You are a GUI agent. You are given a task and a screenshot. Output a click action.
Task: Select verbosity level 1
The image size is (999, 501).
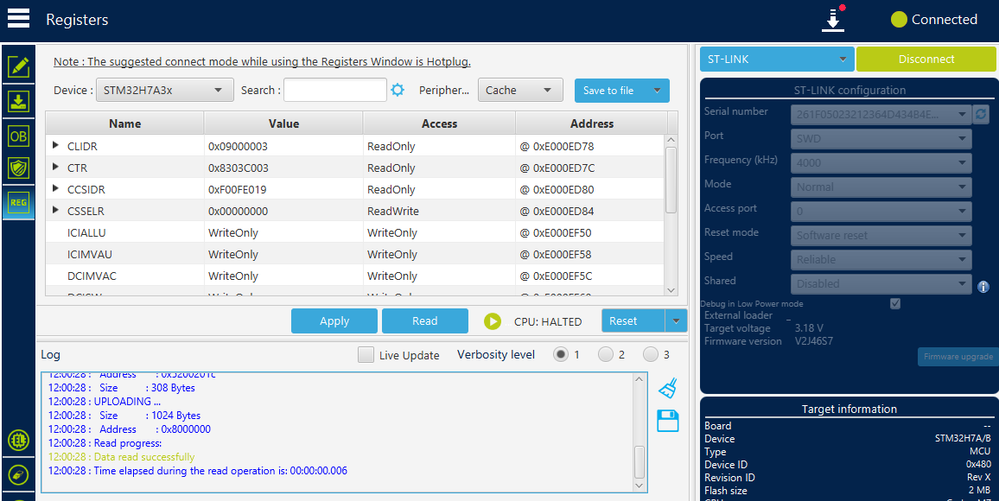(560, 354)
